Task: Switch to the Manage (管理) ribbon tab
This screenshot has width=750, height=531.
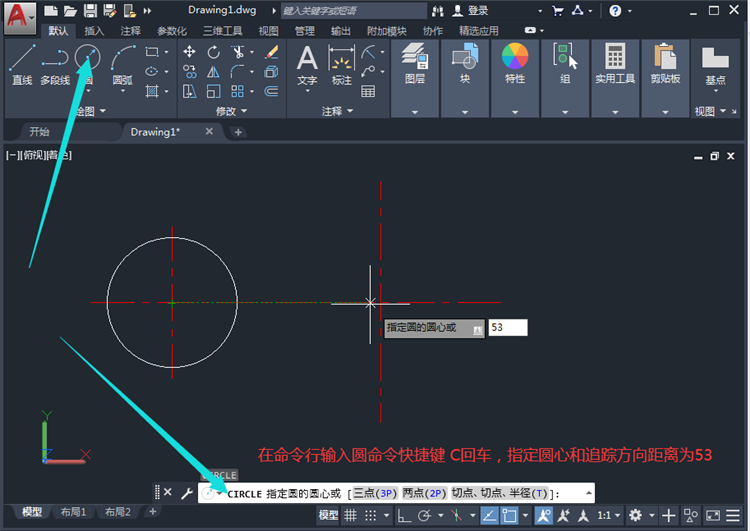Action: pos(305,31)
